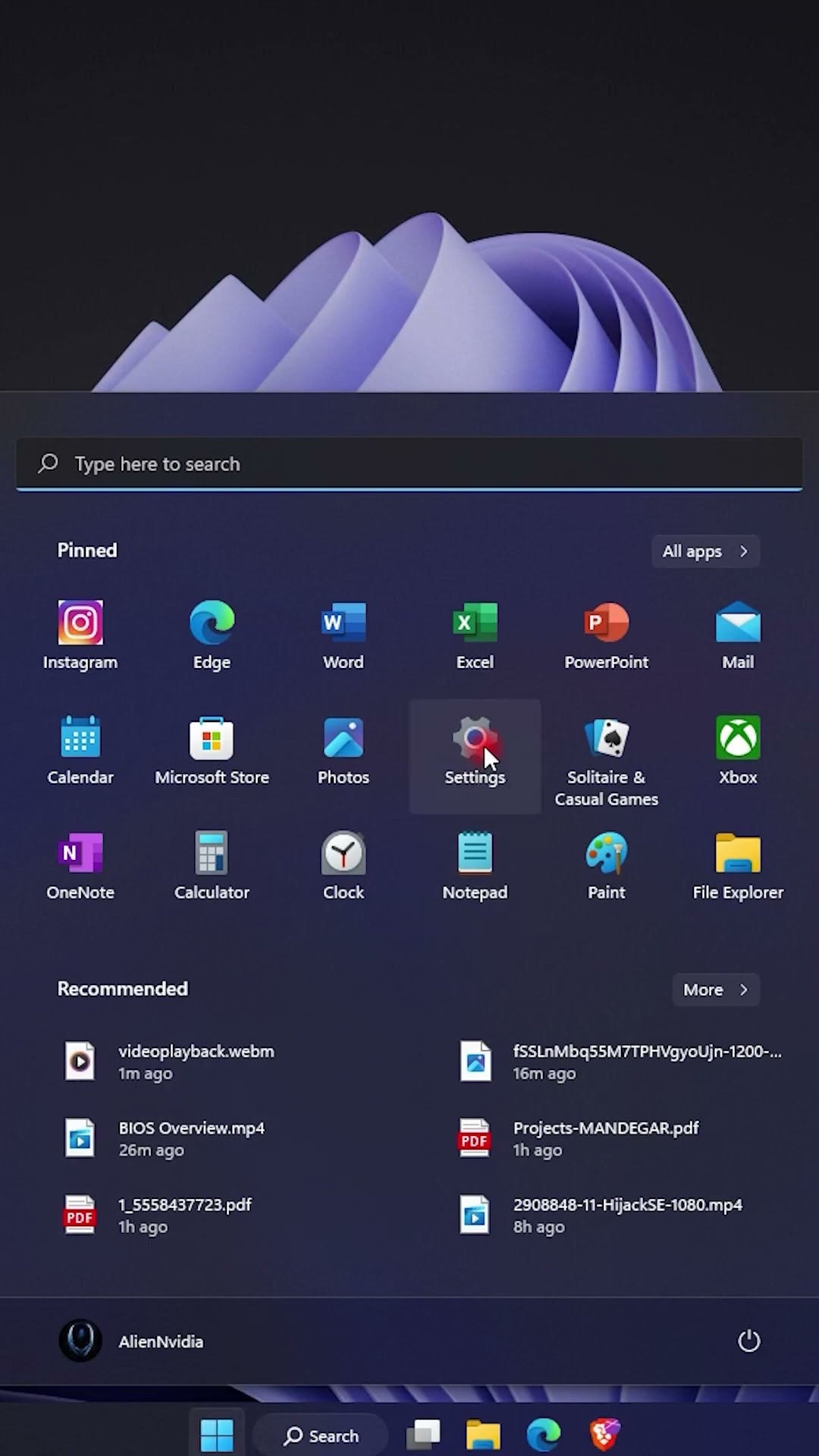Open Notepad

[x=475, y=866]
